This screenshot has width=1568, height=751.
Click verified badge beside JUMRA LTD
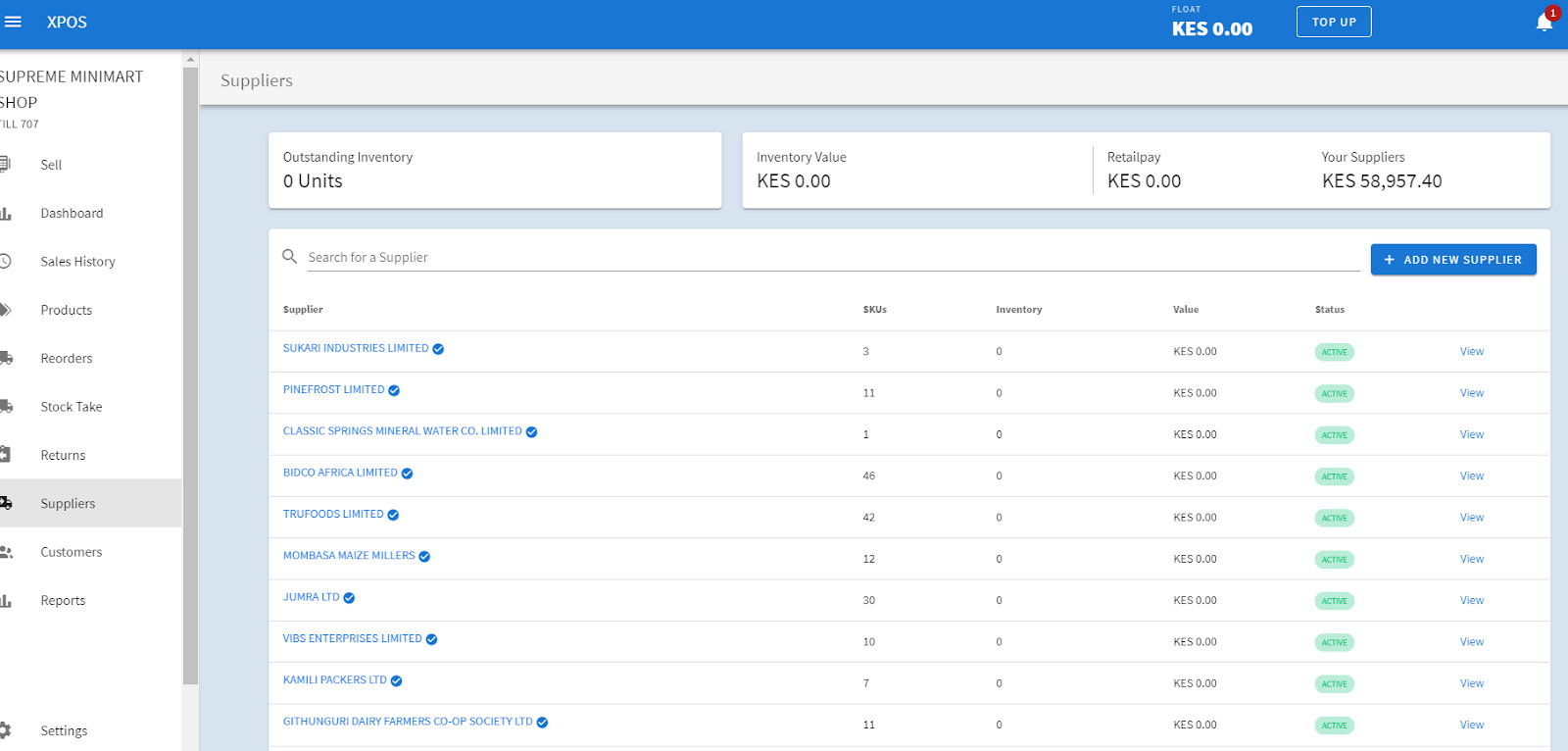click(x=349, y=598)
